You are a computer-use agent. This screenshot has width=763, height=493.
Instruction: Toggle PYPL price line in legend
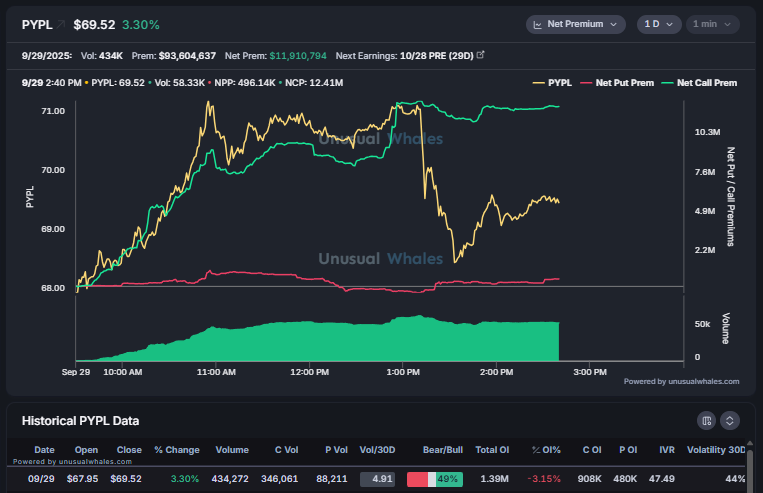point(553,83)
